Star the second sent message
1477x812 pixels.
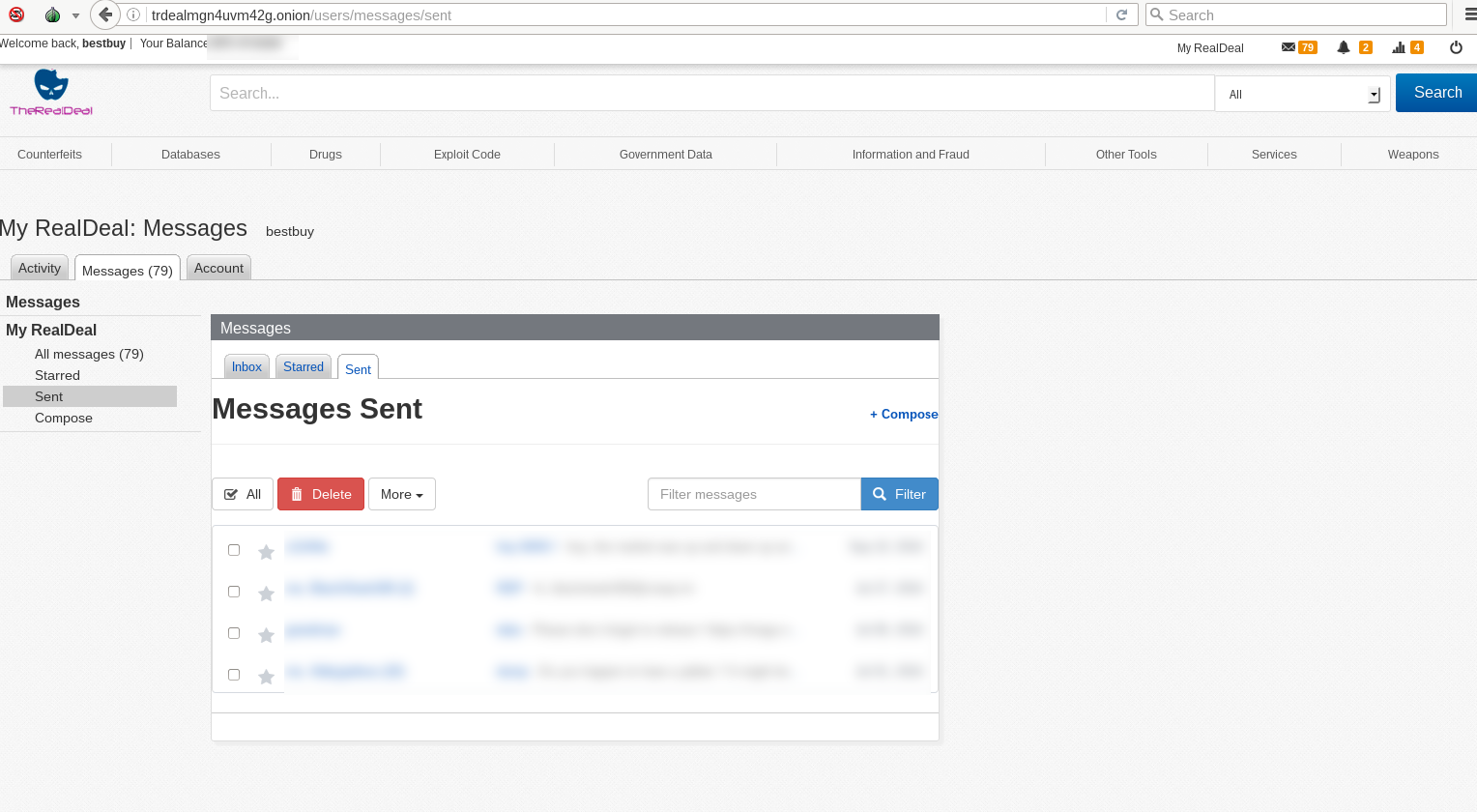(x=266, y=594)
